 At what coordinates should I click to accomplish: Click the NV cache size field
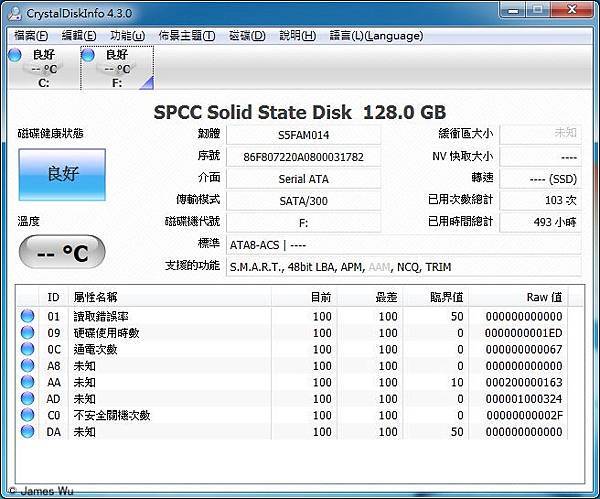click(x=540, y=157)
